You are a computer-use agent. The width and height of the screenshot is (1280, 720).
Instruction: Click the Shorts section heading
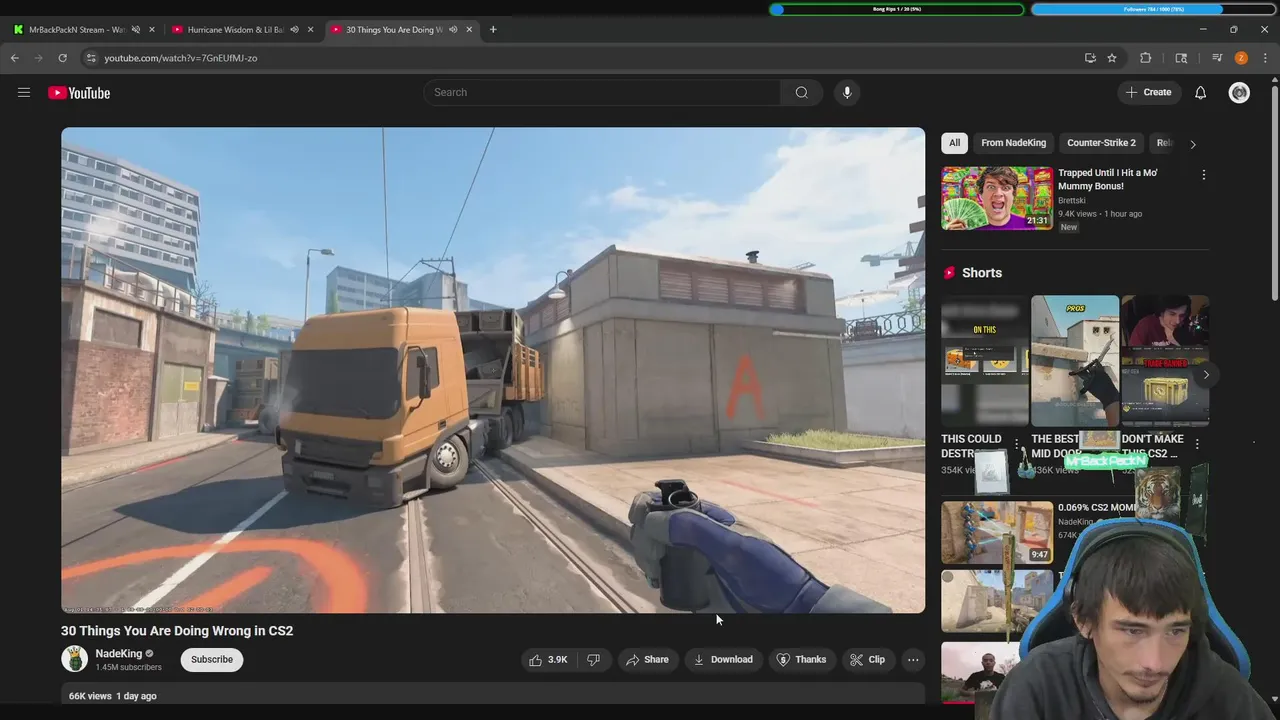982,273
